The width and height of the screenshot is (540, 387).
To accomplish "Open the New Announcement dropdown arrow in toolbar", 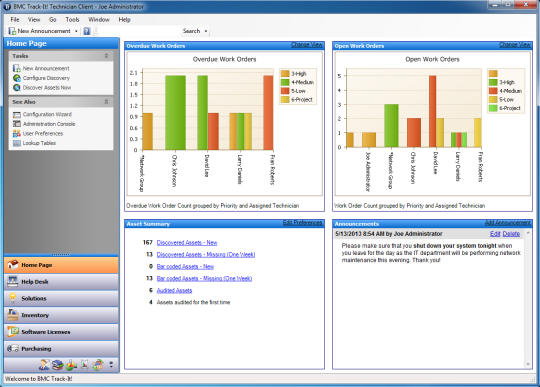I will point(76,31).
